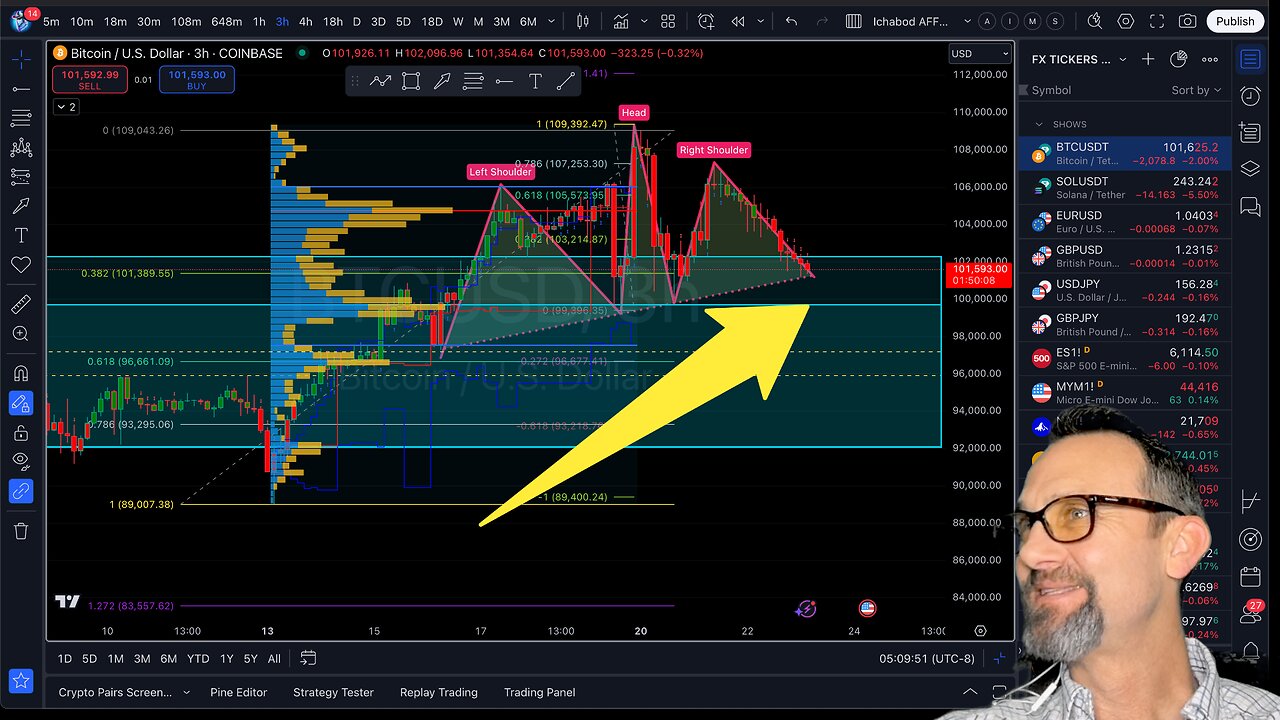Switch to the weekly W timeframe
The image size is (1280, 720).
(458, 21)
